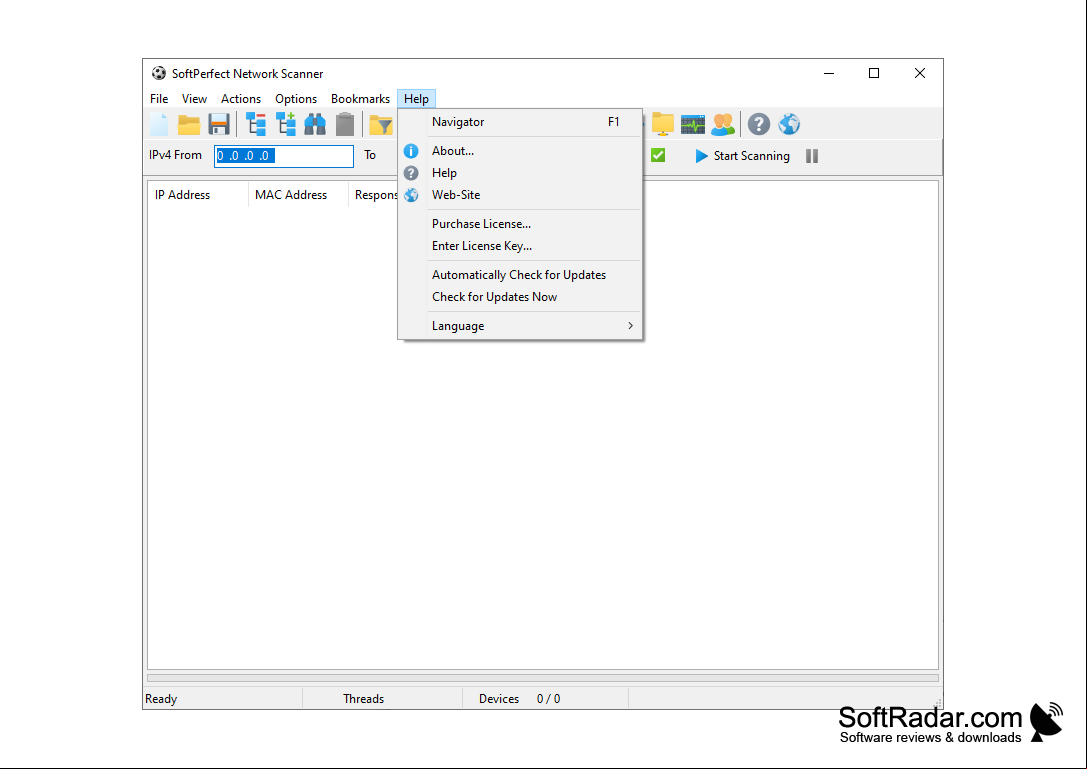Choose About... menu entry
The width and height of the screenshot is (1087, 769).
[x=521, y=151]
